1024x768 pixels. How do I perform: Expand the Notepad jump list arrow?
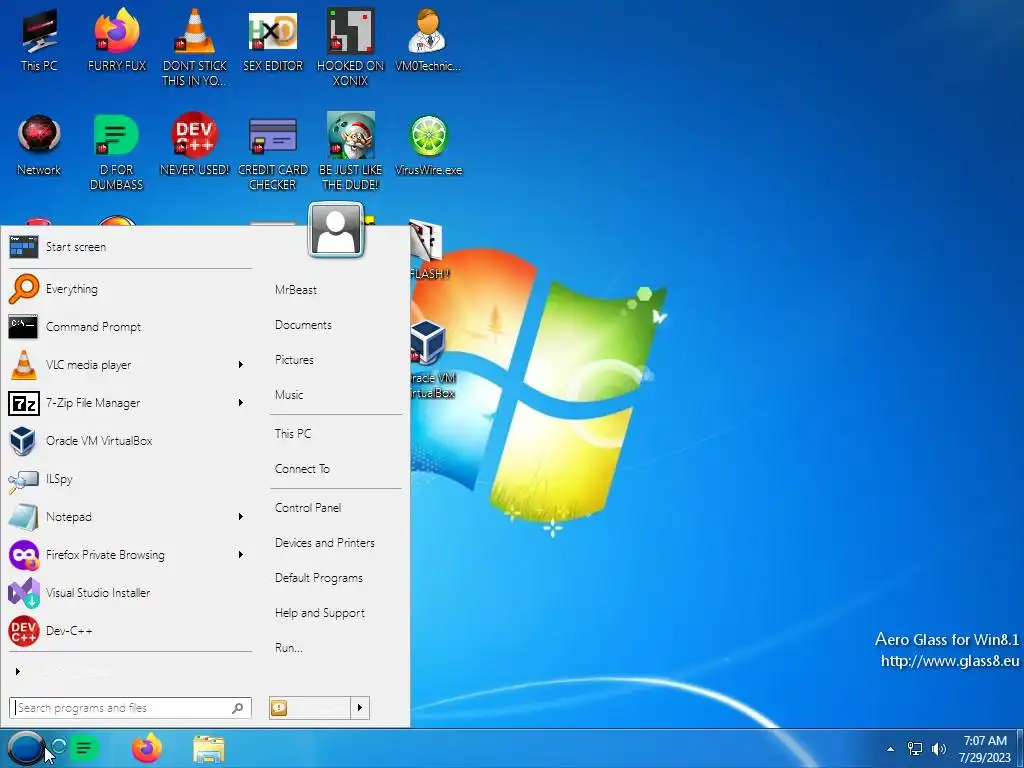[240, 517]
